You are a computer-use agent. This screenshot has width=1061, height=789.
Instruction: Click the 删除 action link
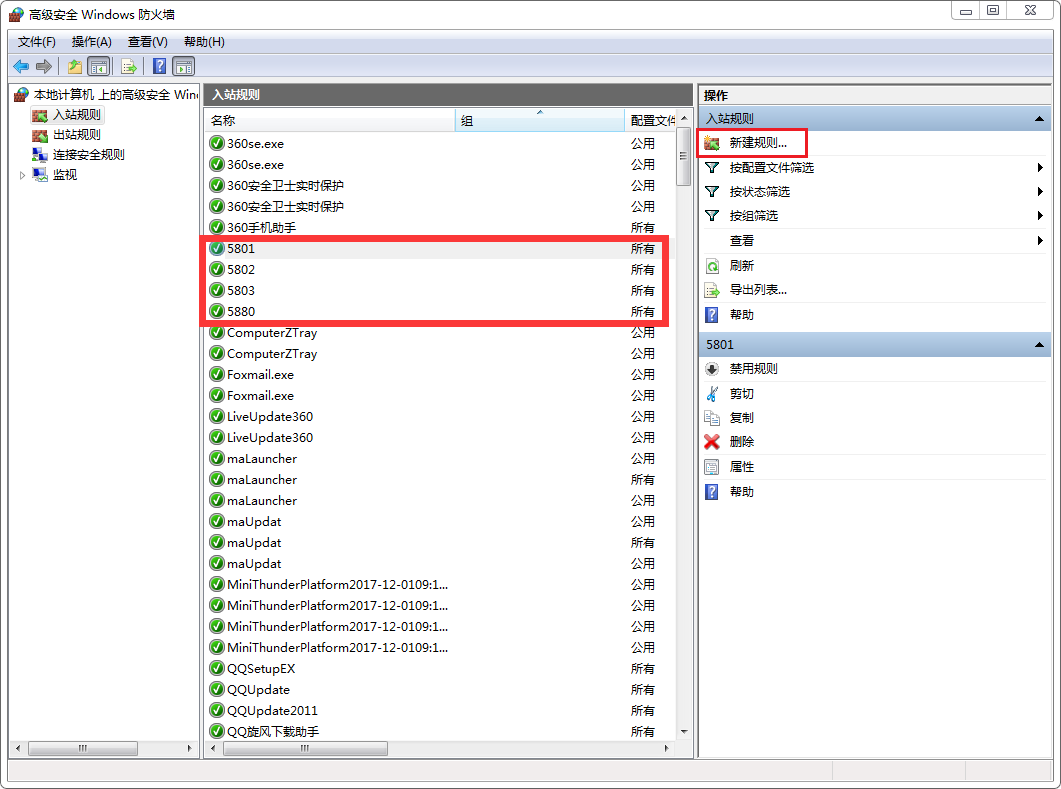tap(742, 442)
